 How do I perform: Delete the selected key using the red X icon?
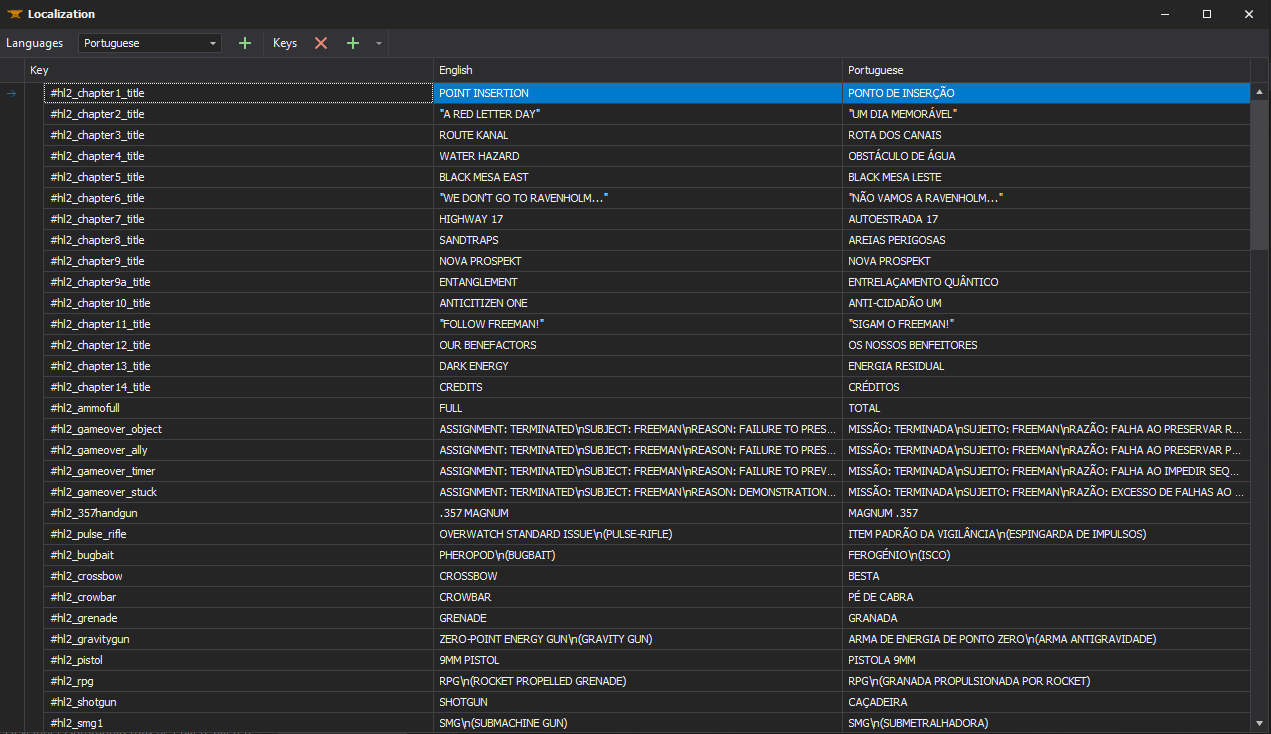click(x=320, y=43)
